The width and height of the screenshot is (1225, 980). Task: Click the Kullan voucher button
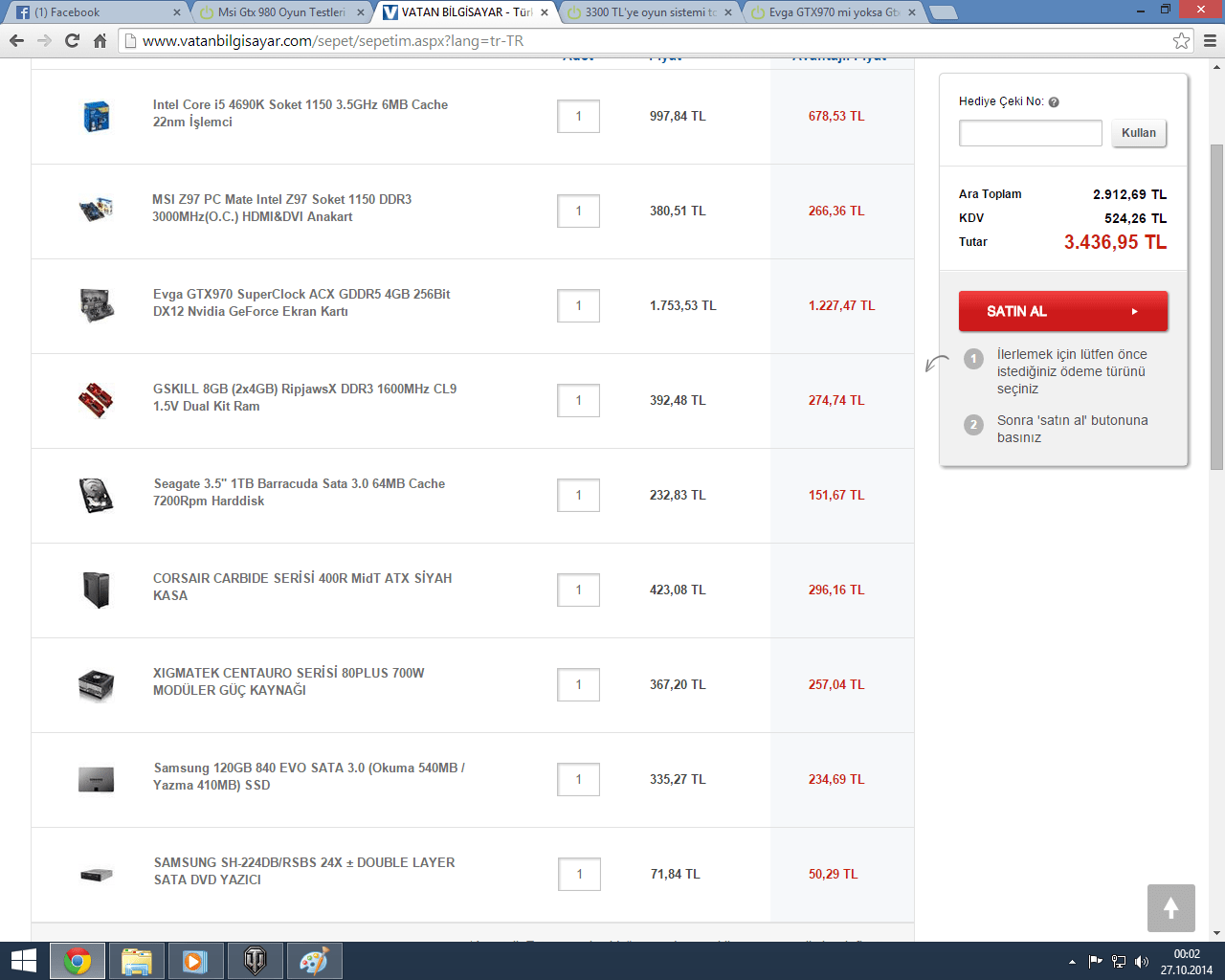point(1139,133)
